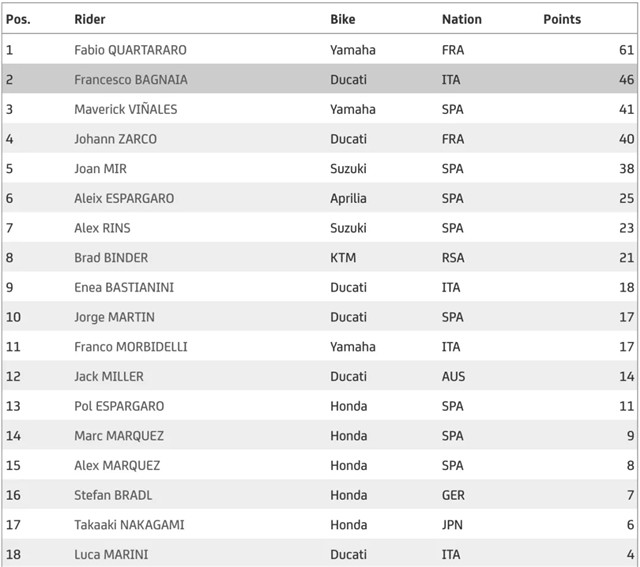Select Takaaki NAKAGAMI's name
The height and width of the screenshot is (567, 640).
tap(129, 525)
